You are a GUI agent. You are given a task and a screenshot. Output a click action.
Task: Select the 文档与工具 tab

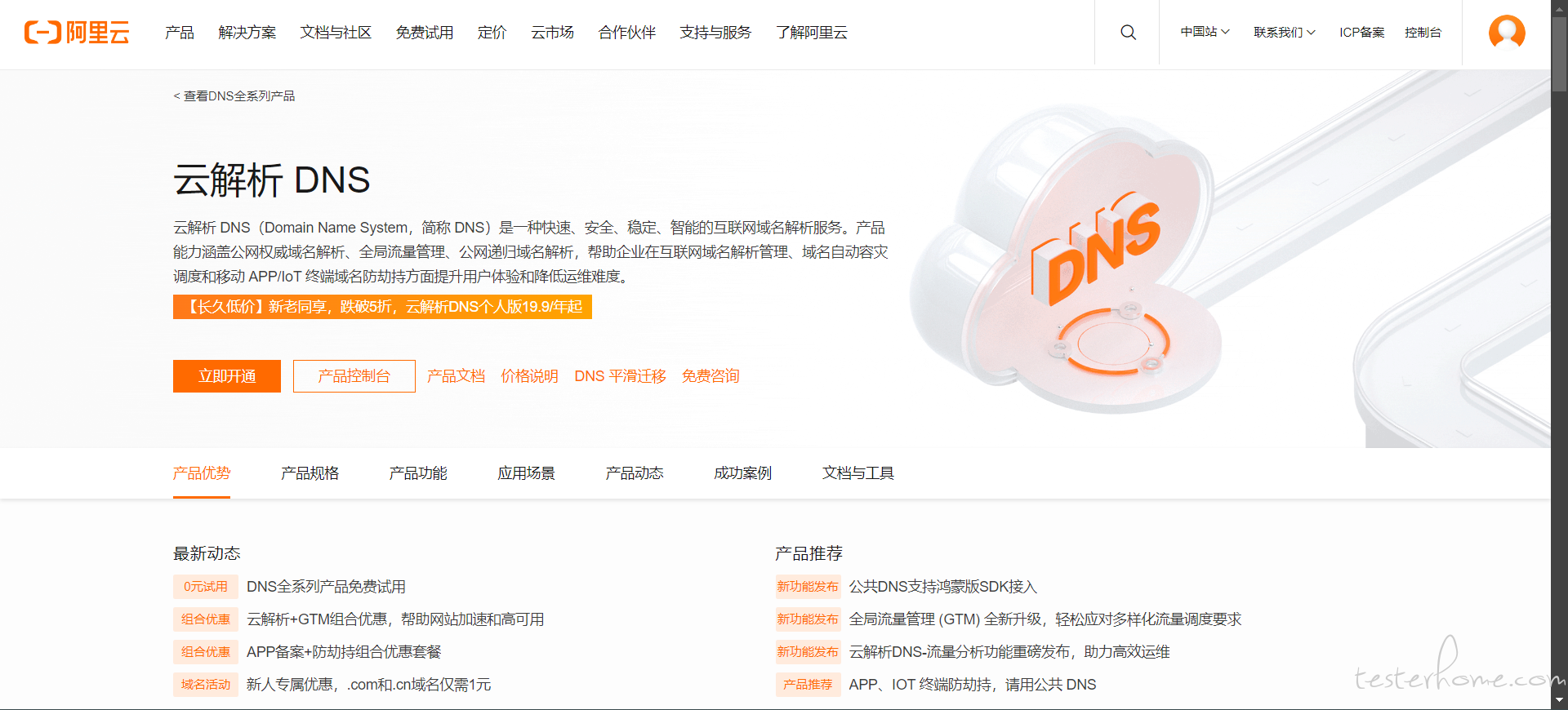tap(858, 473)
